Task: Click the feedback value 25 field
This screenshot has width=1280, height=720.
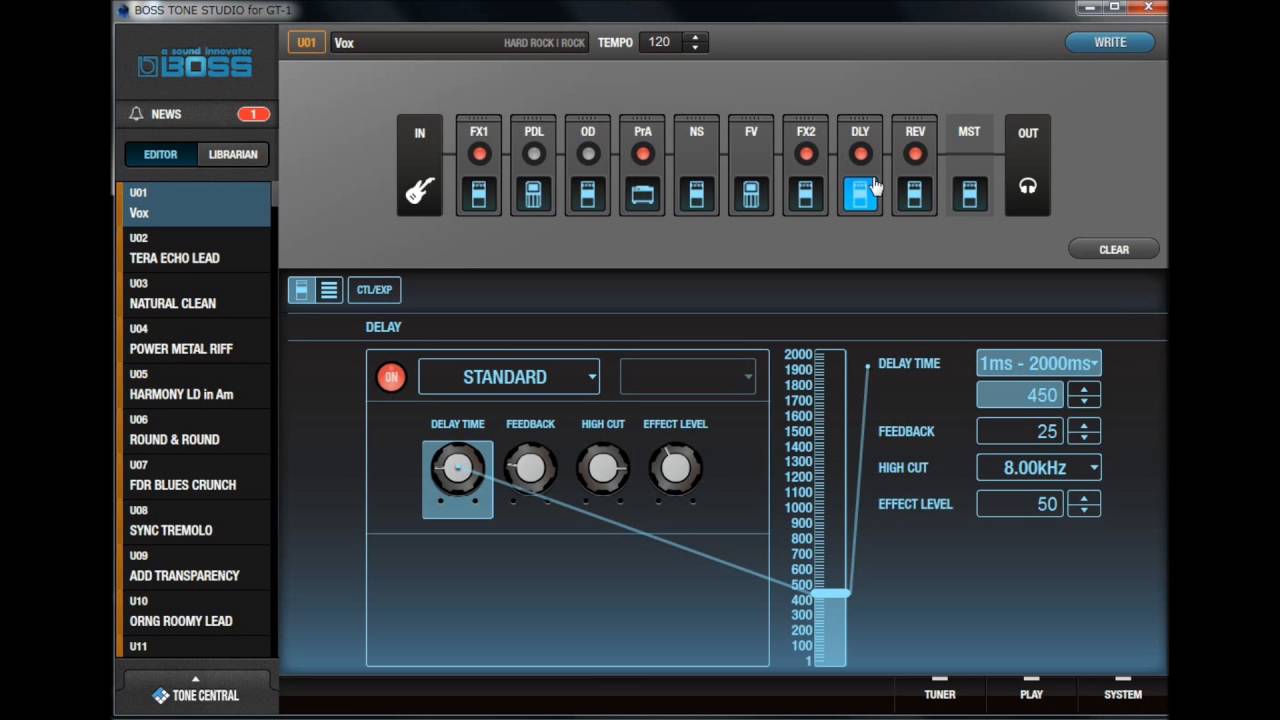Action: pos(1020,431)
